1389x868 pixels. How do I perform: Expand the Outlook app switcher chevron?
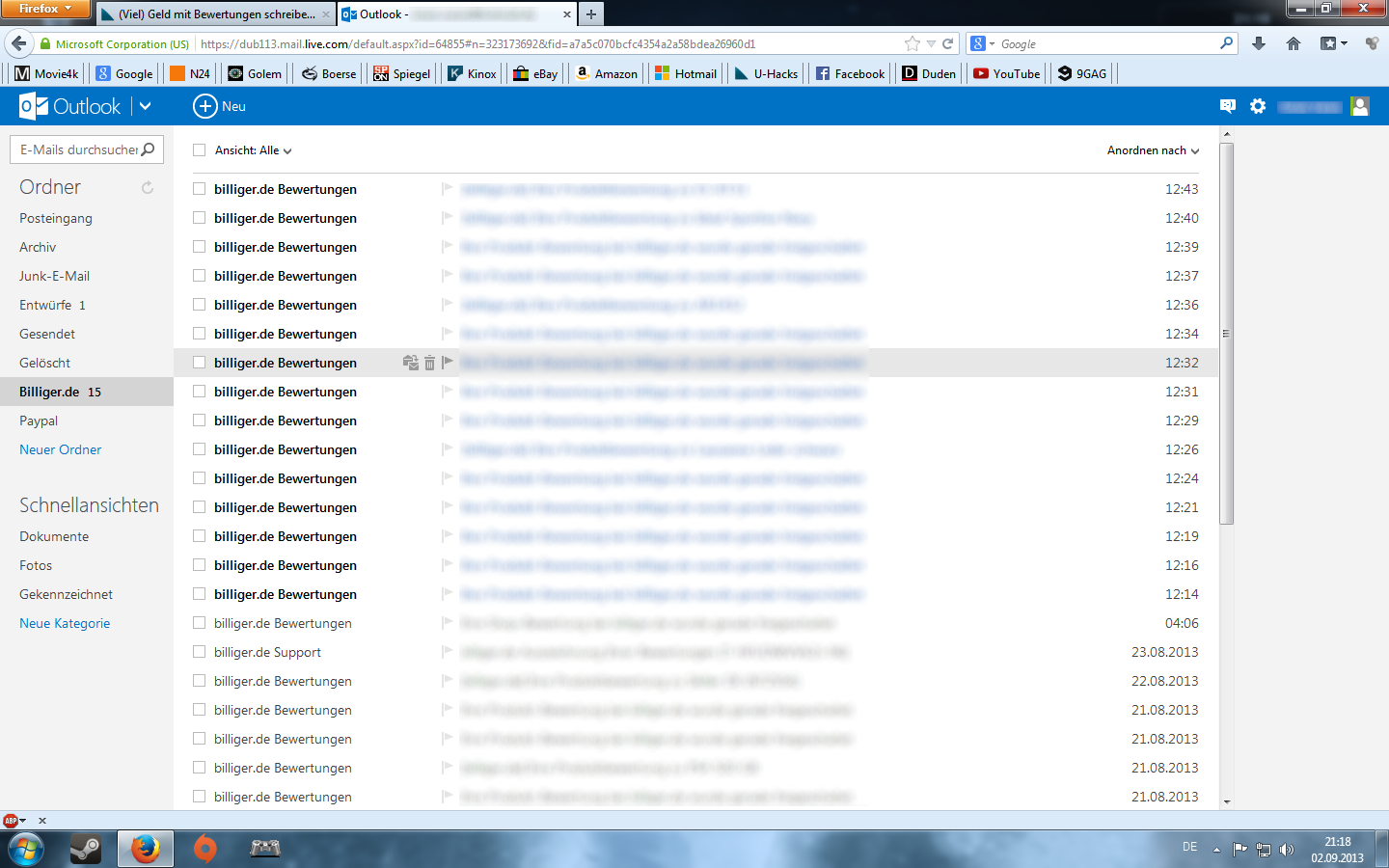click(x=145, y=106)
